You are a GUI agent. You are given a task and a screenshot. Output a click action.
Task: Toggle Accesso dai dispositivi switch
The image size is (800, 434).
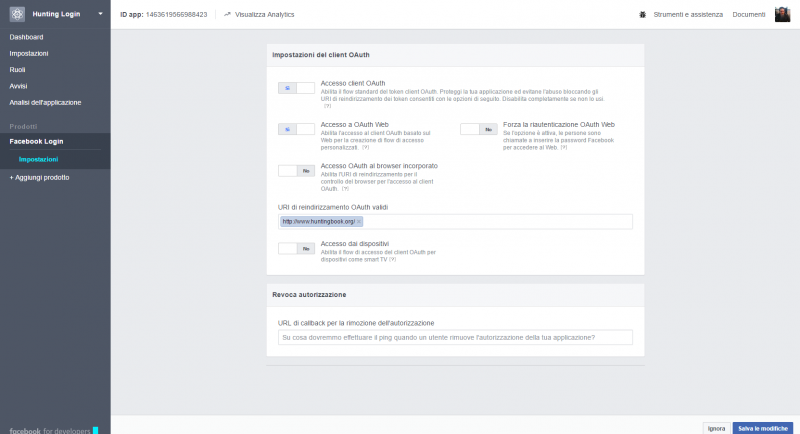click(x=296, y=248)
